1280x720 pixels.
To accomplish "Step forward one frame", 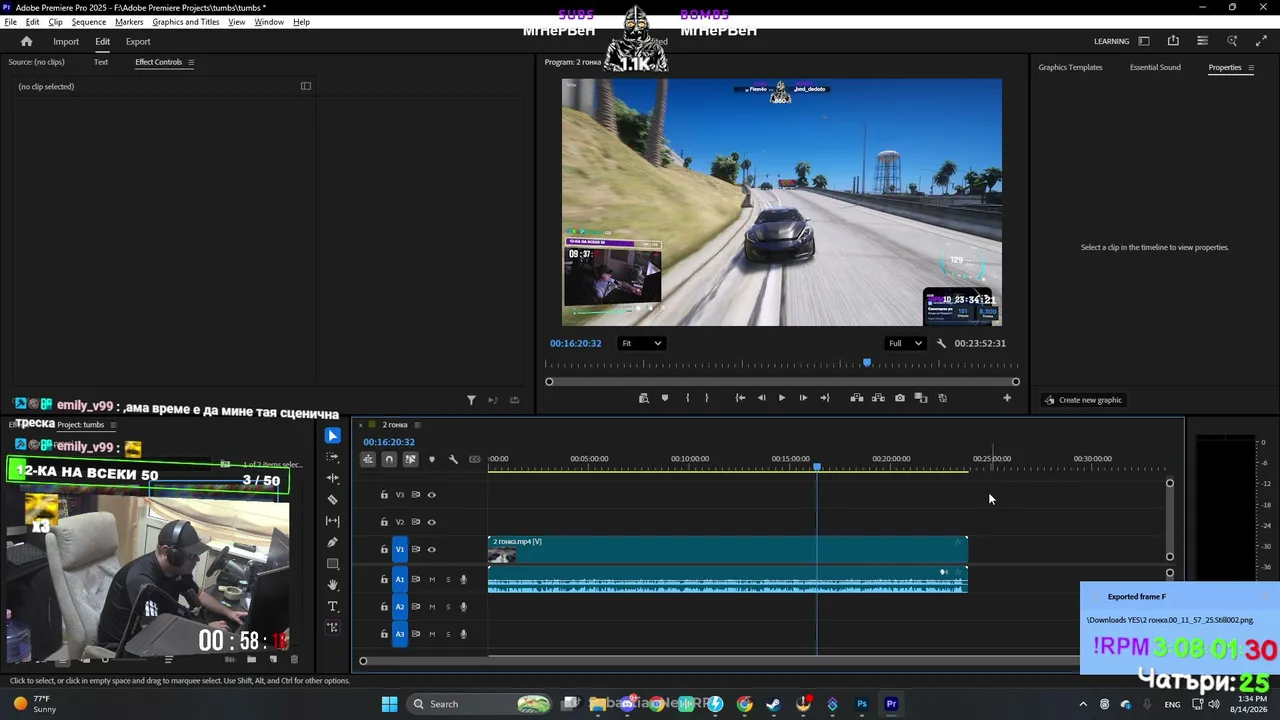I will (x=803, y=398).
